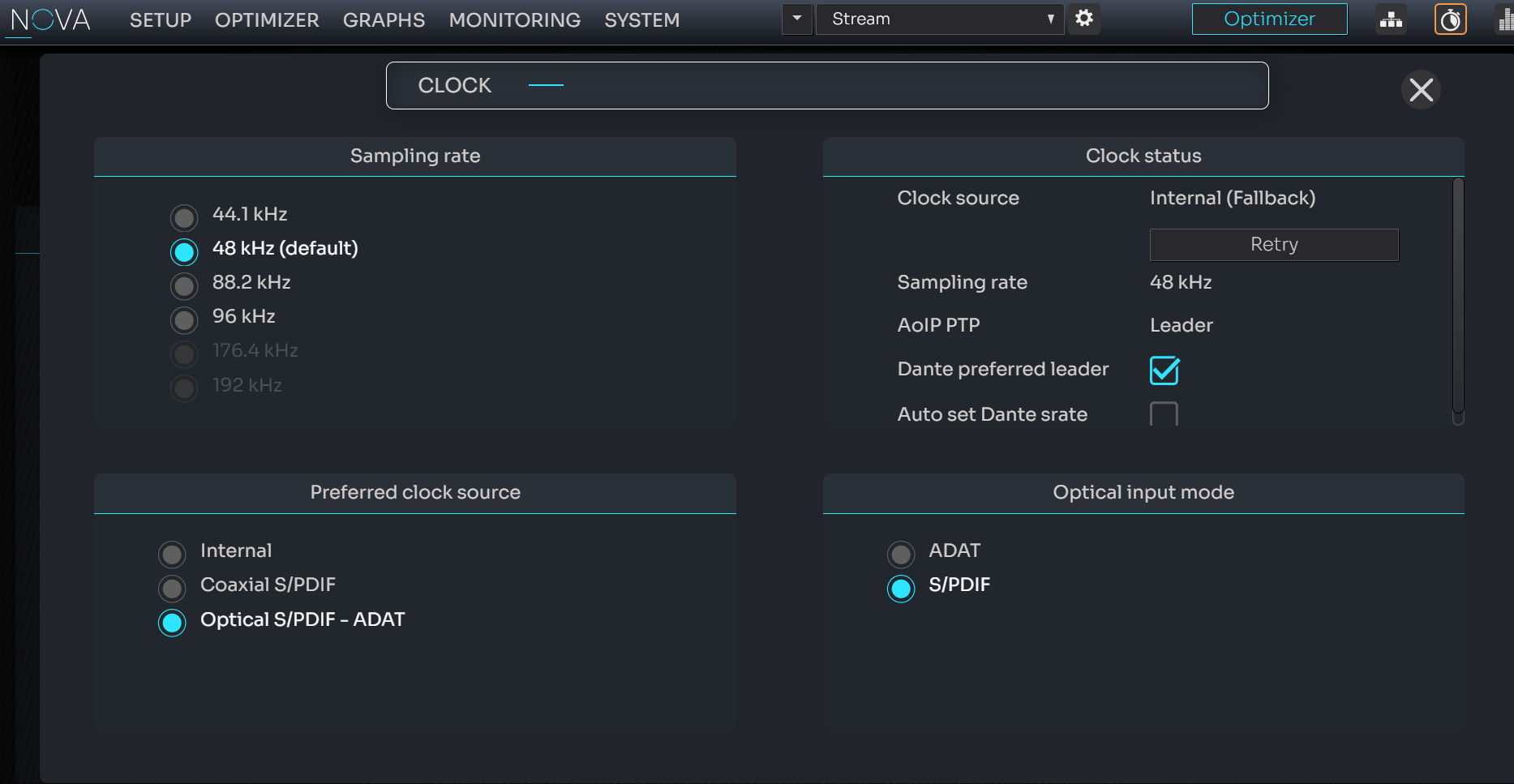Enable Auto set Dante srate checkbox

click(x=1164, y=414)
